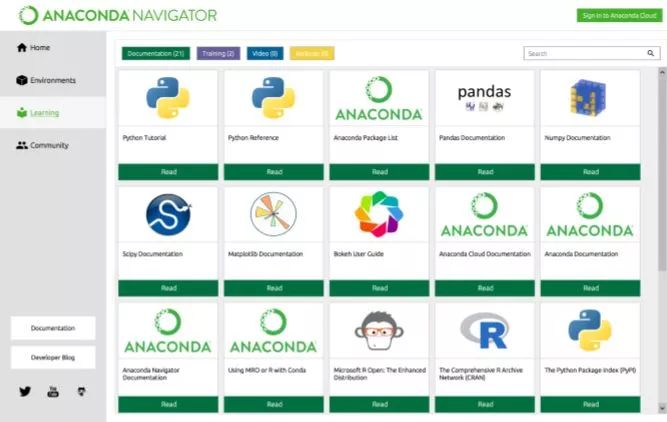
Task: Read the Scipy Documentation
Action: point(168,288)
